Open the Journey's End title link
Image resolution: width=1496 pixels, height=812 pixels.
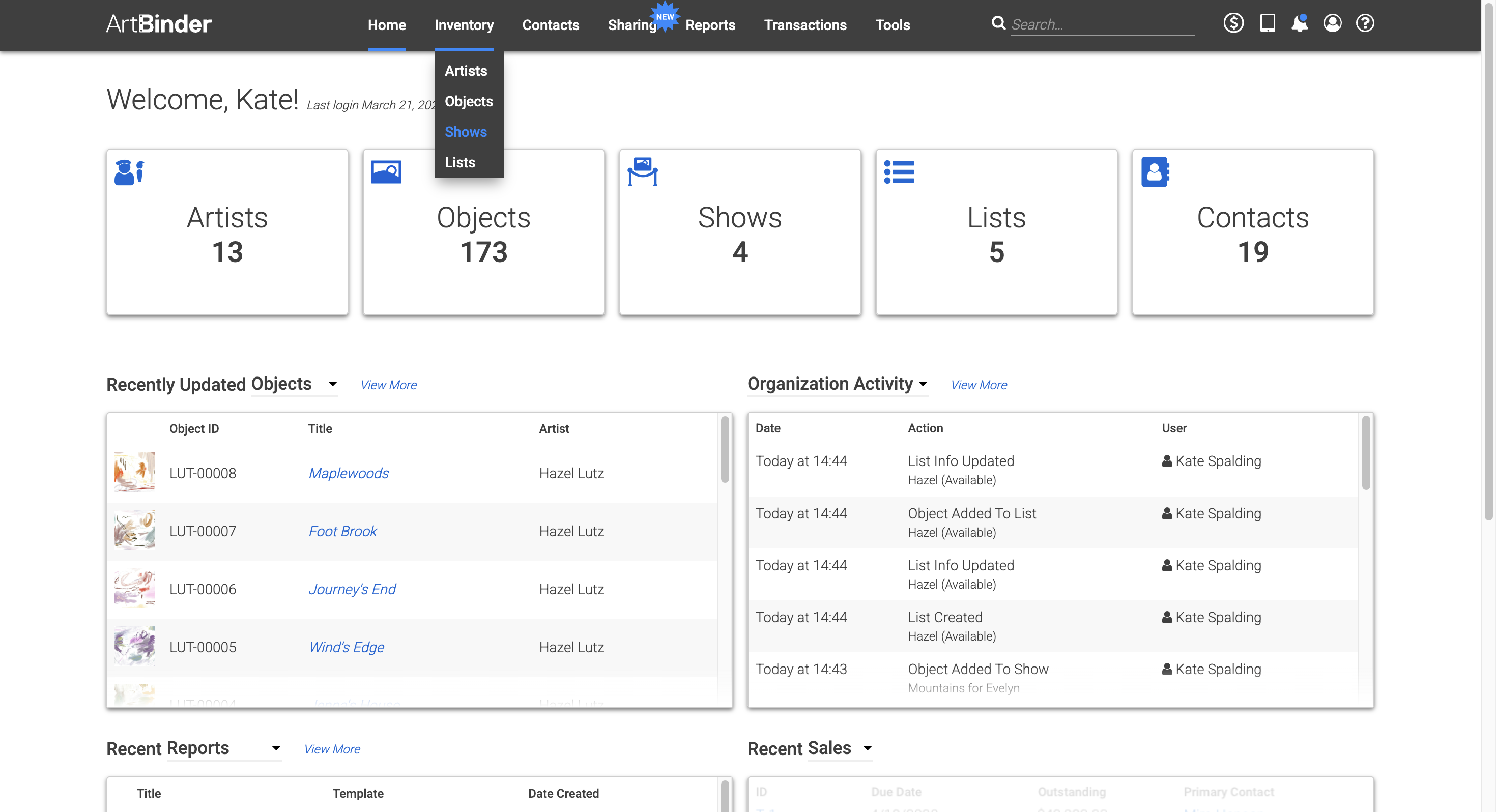click(352, 589)
